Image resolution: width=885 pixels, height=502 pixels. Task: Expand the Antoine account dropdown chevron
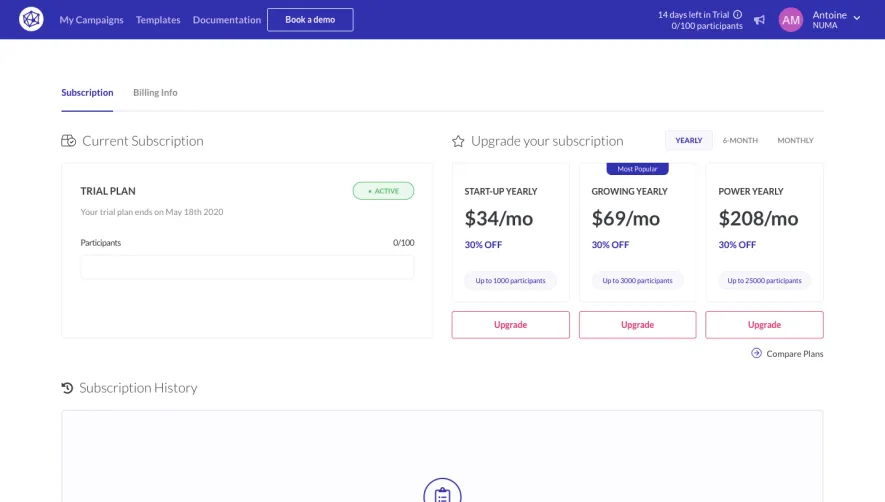coord(857,18)
